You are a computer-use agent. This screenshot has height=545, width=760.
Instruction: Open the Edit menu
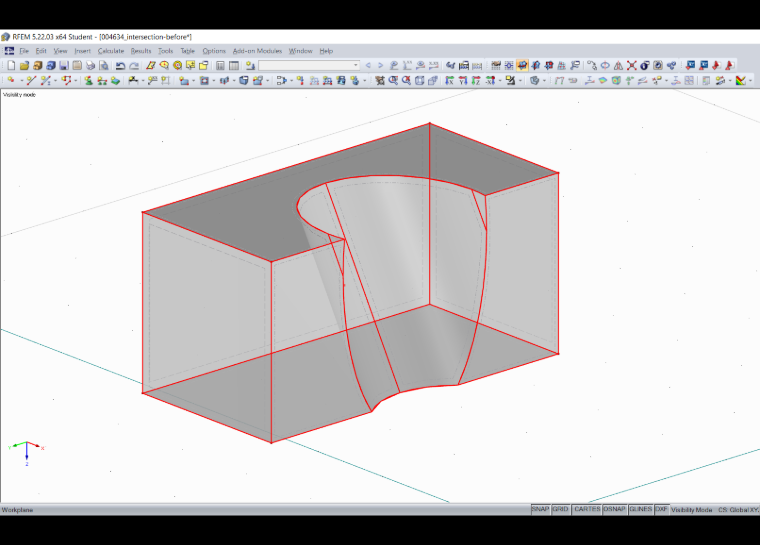tap(41, 51)
